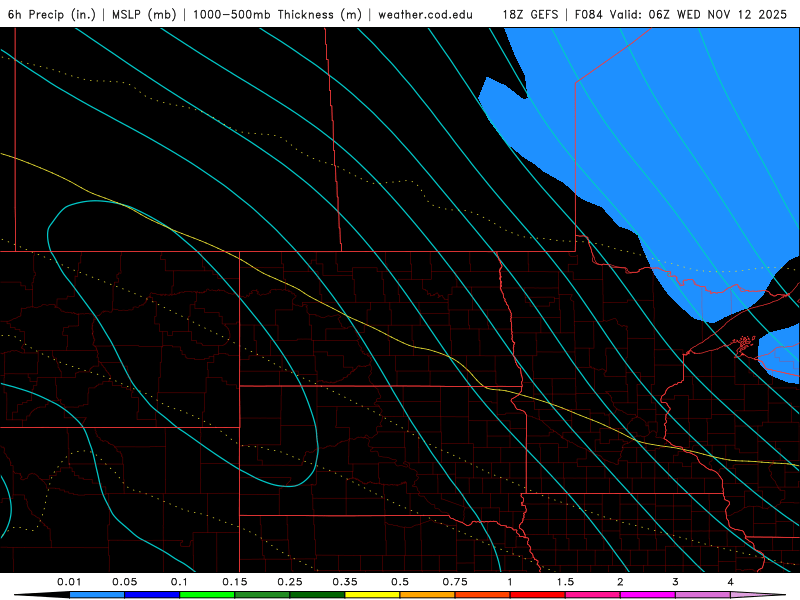Click the hot pink 1.5–2 legend swatch

tap(593, 595)
